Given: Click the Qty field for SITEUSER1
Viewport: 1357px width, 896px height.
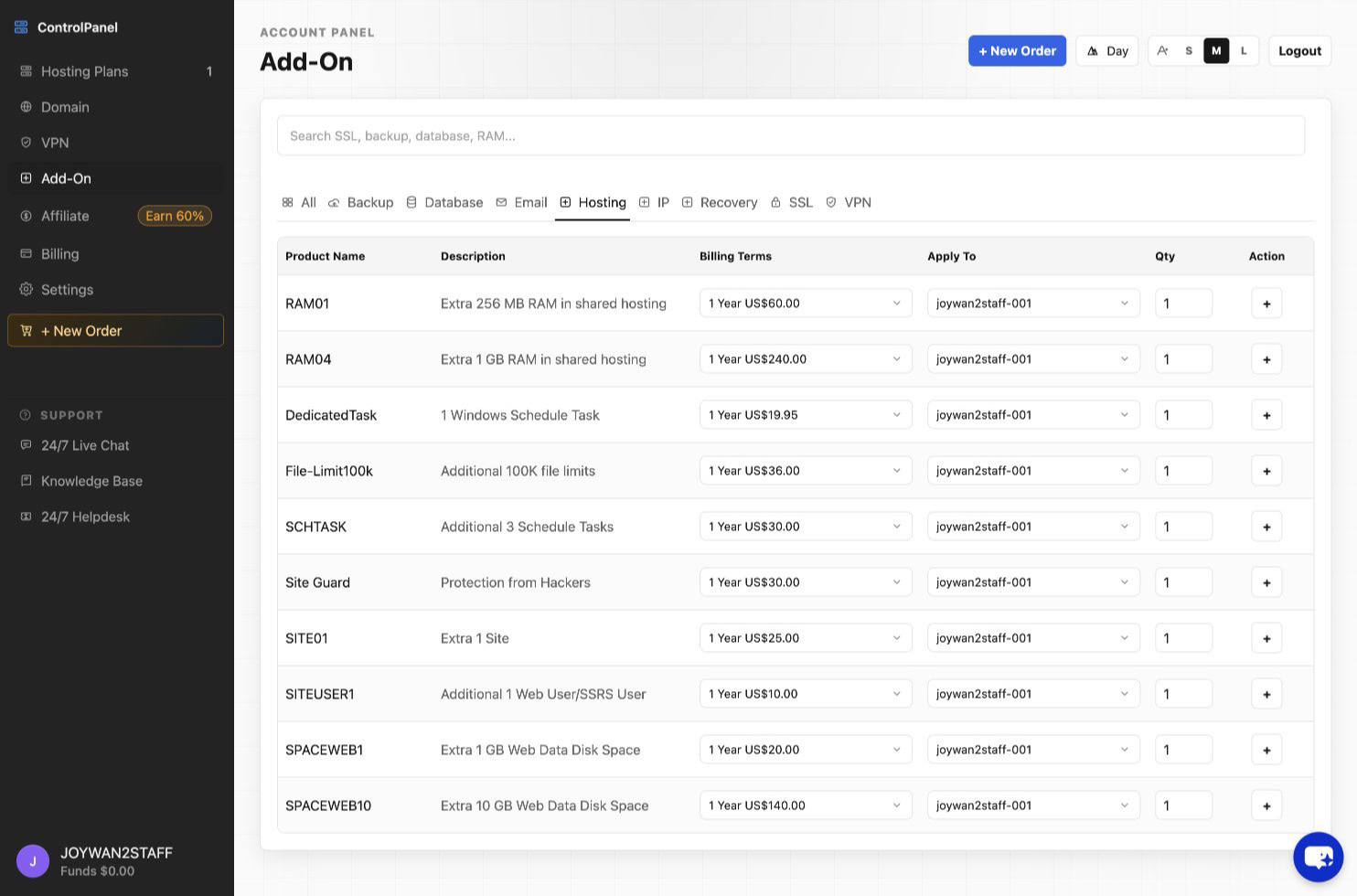Looking at the screenshot, I should pos(1183,694).
